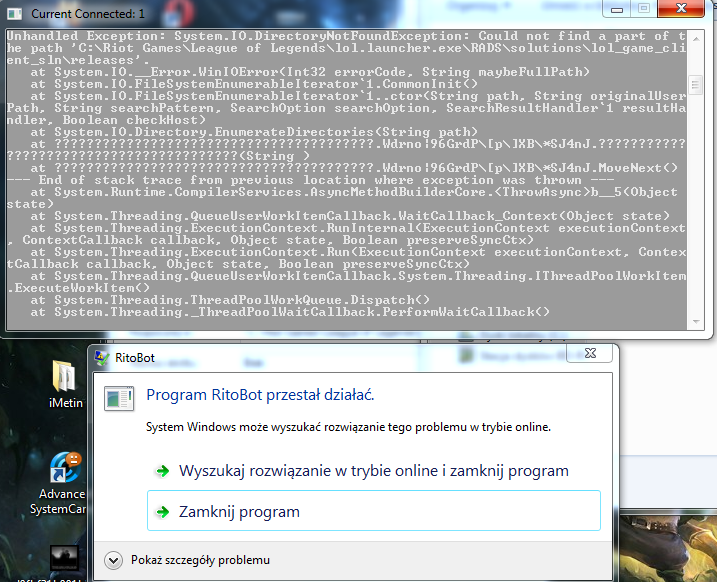Choose 'Zamknij program' option
This screenshot has width=717, height=582.
[x=374, y=511]
